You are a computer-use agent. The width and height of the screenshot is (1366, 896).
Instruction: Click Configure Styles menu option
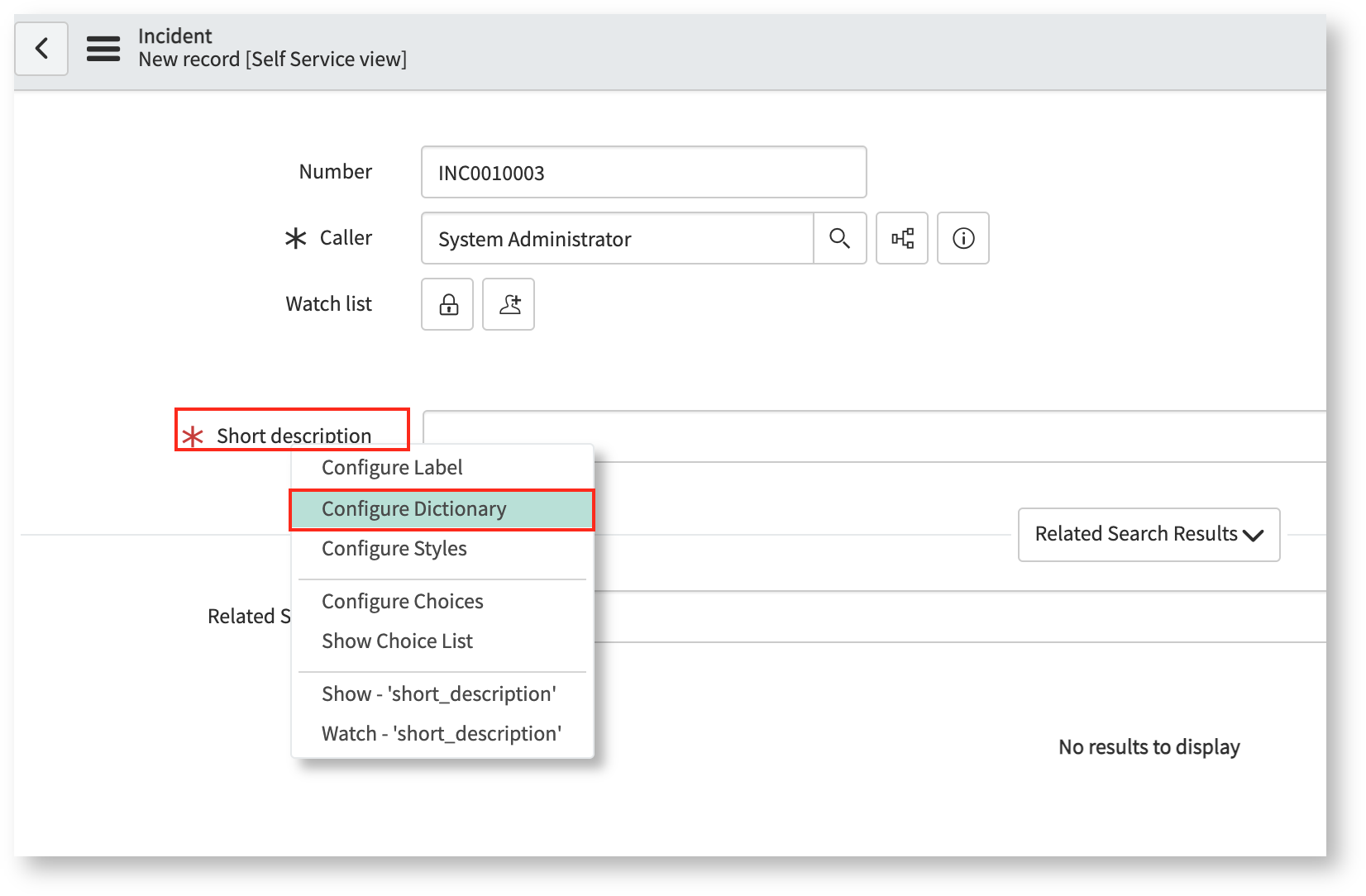coord(394,548)
